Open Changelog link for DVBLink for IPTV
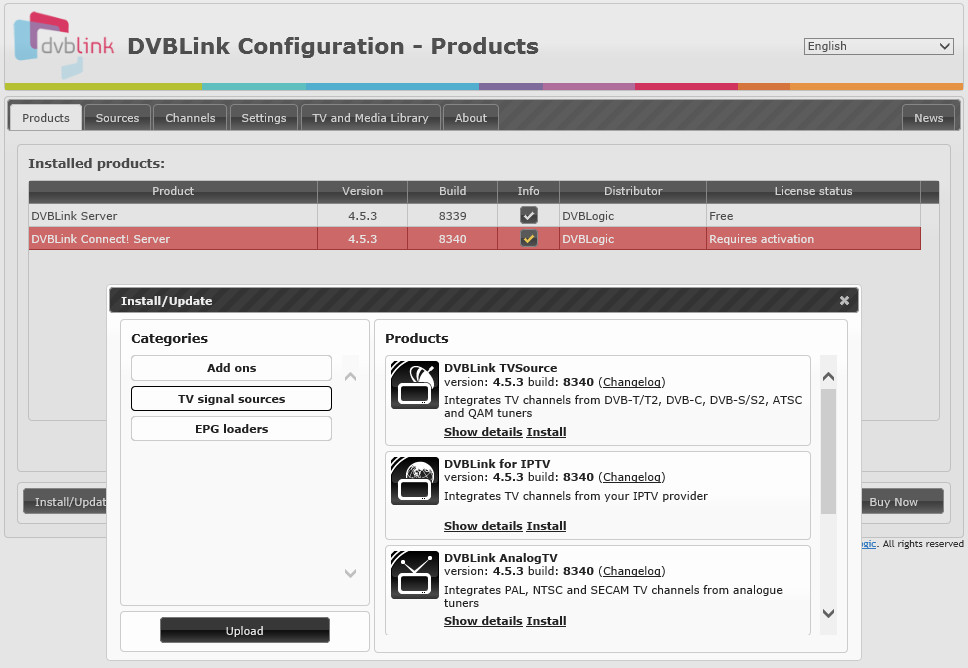 632,477
